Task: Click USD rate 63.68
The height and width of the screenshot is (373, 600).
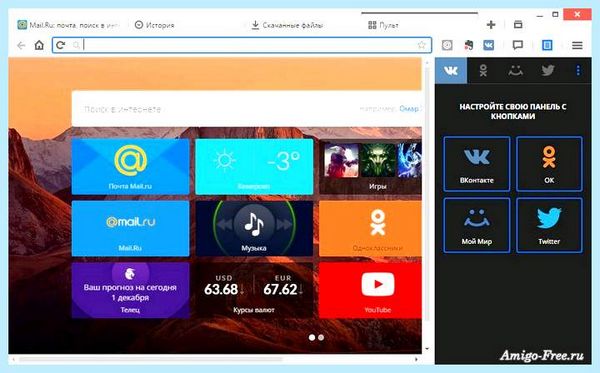Action: click(221, 289)
